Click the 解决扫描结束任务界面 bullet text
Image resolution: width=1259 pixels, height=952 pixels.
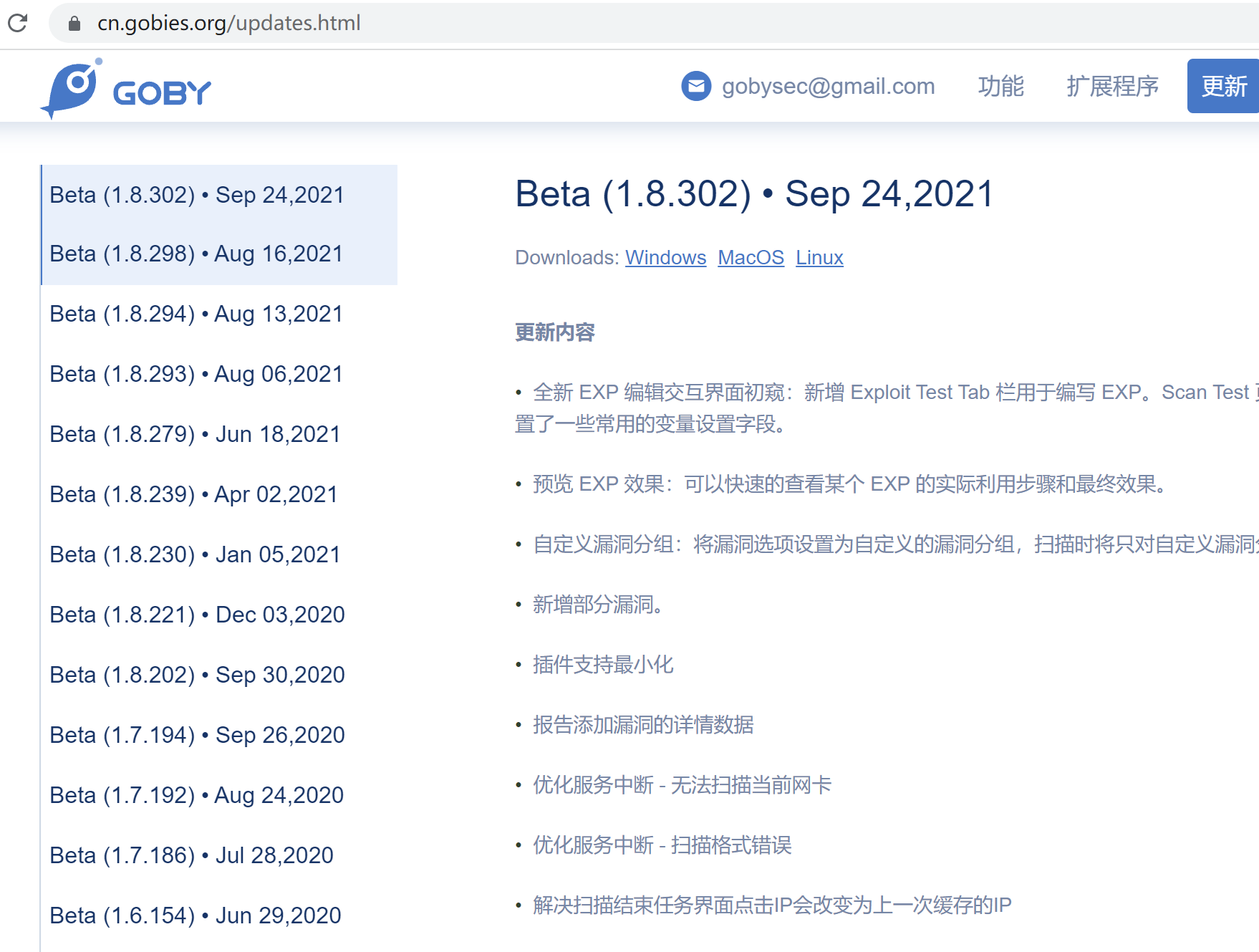[x=772, y=905]
